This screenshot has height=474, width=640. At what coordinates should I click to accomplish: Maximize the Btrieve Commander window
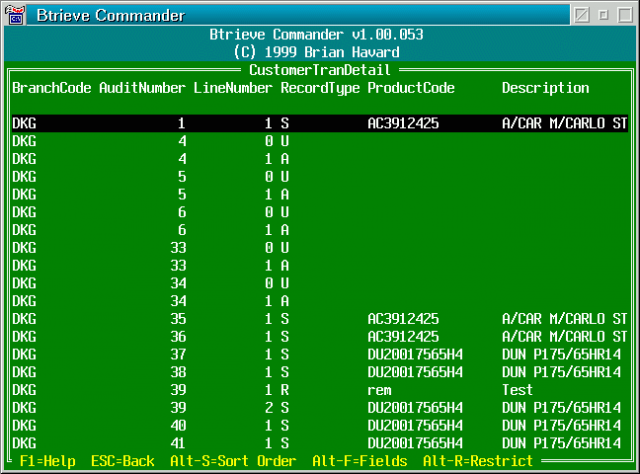click(x=625, y=15)
